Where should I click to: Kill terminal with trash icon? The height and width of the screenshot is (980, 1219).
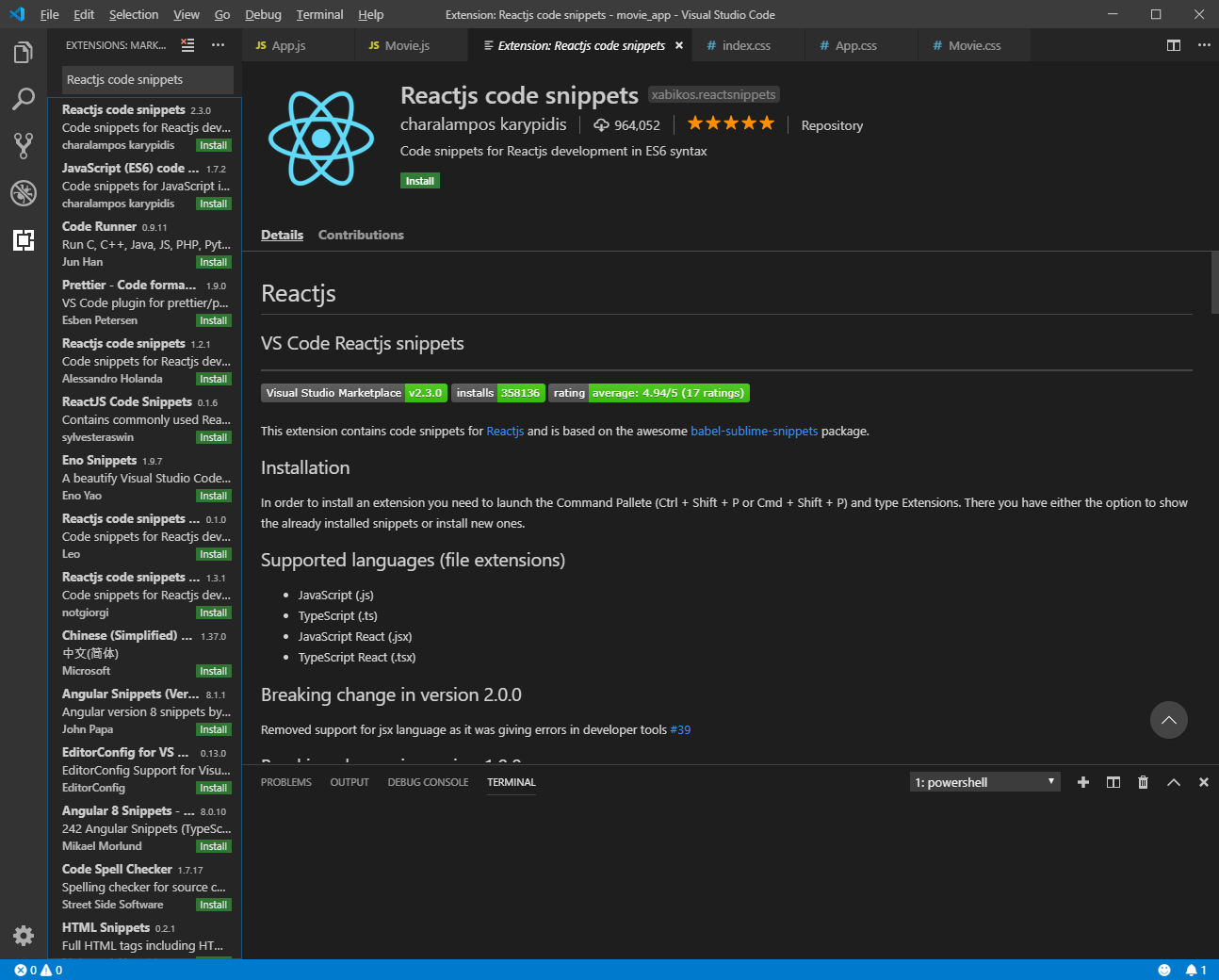pos(1144,782)
